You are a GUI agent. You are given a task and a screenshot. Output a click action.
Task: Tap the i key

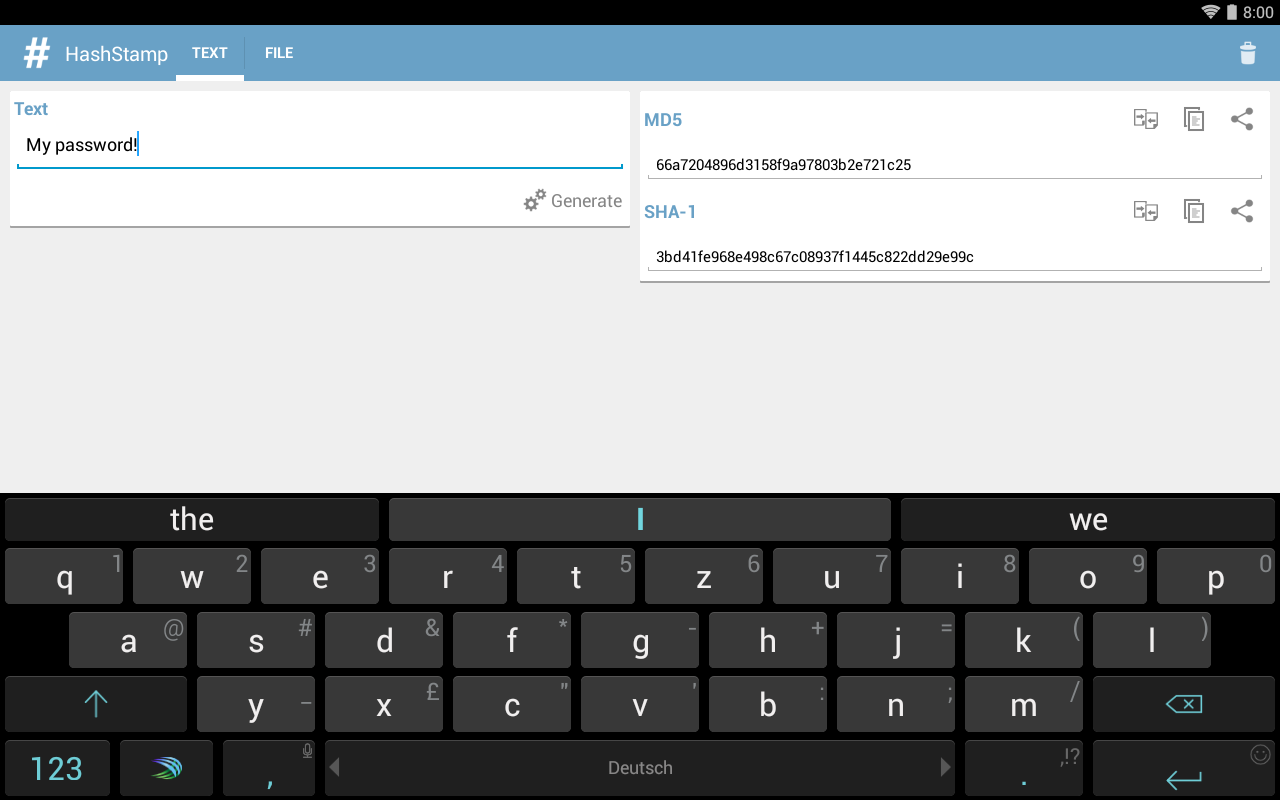[x=960, y=576]
